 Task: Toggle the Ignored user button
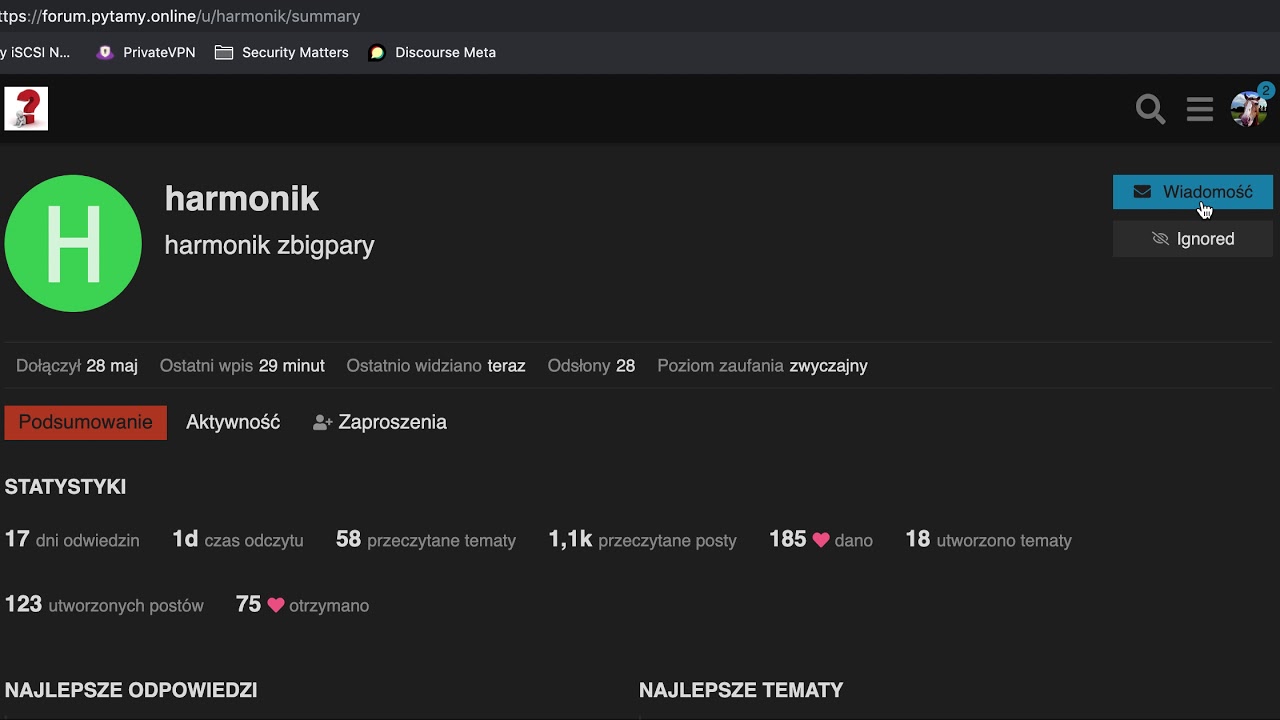(1192, 239)
